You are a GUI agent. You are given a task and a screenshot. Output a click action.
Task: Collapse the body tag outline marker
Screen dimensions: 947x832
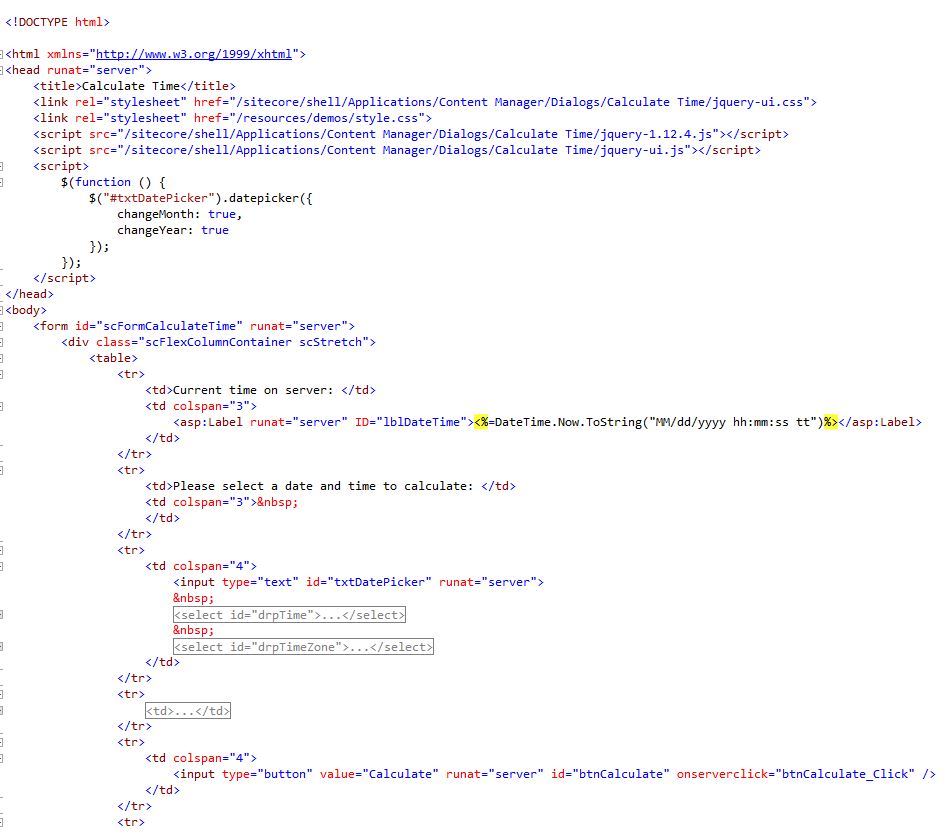point(1,310)
